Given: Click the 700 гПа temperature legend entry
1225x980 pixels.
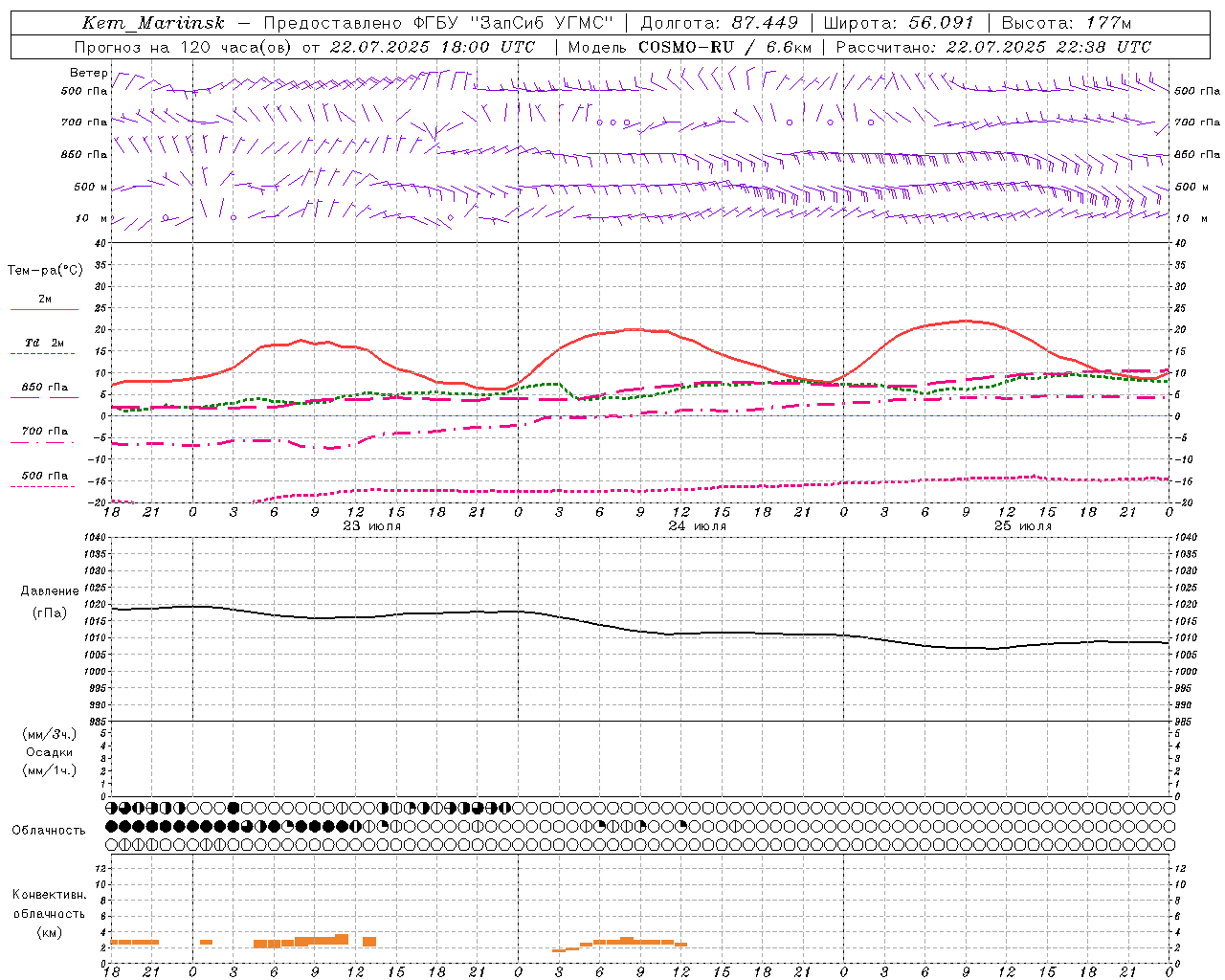Looking at the screenshot, I should point(45,431).
